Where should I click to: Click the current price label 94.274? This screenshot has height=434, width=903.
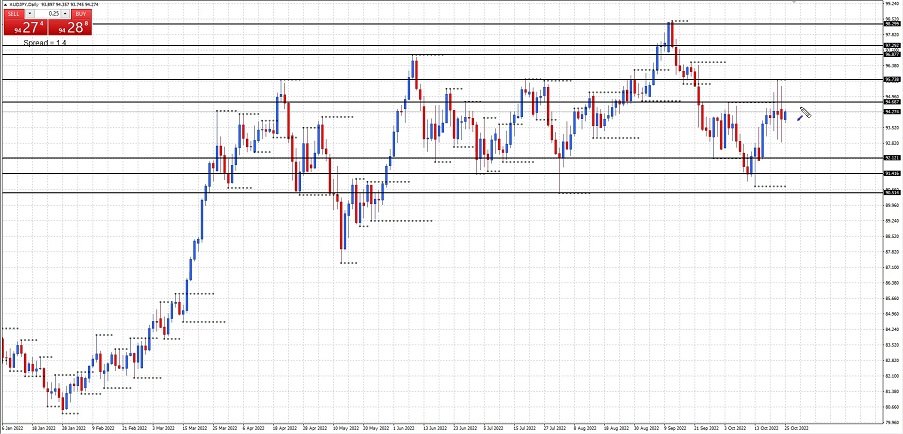click(891, 112)
